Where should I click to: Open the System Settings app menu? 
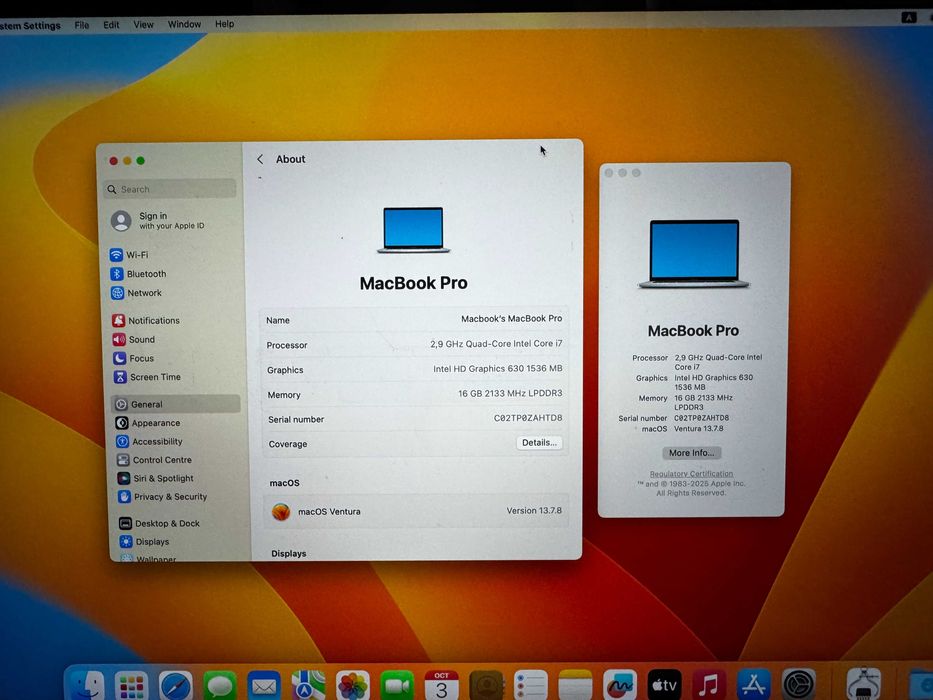pyautogui.click(x=30, y=26)
